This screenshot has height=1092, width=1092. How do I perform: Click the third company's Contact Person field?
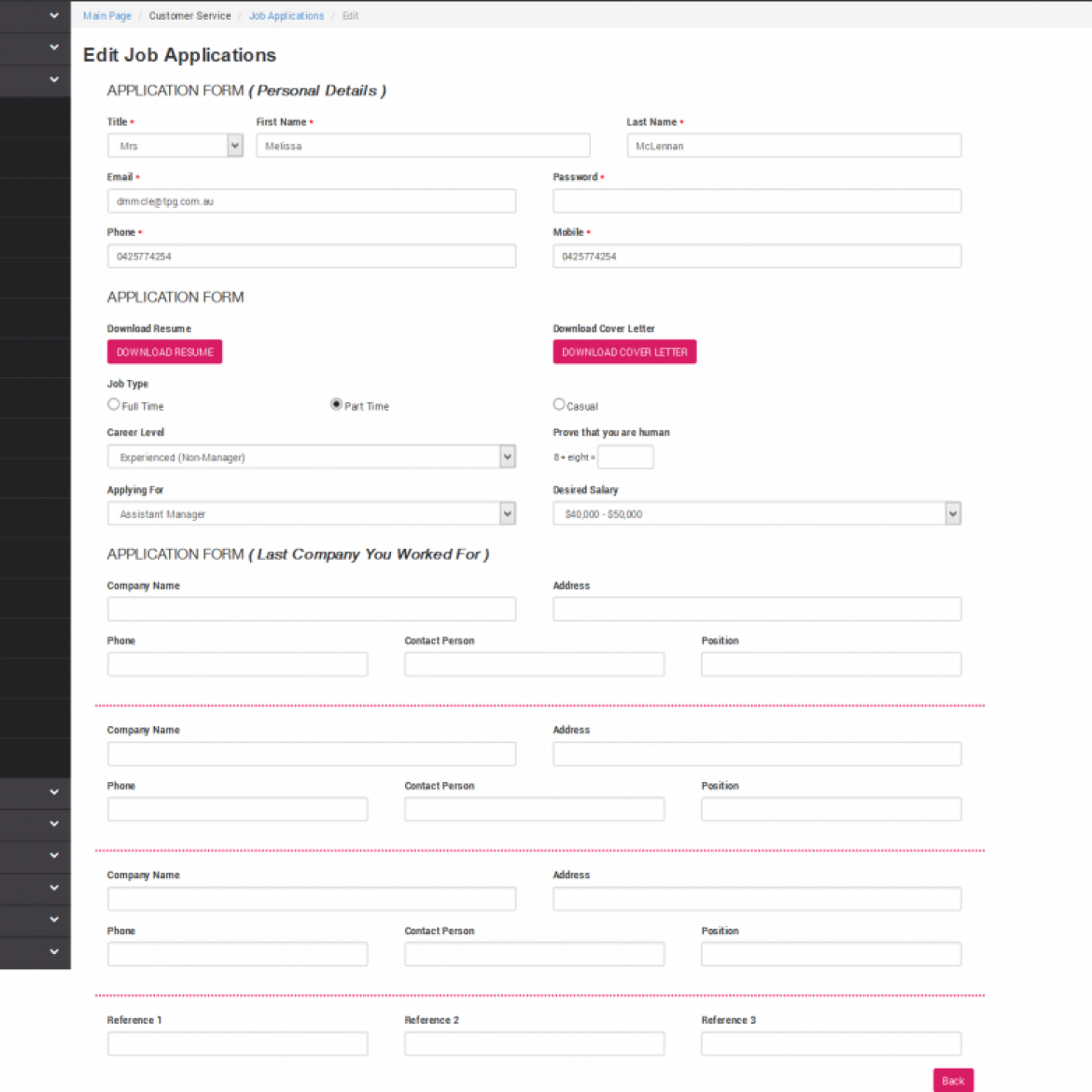point(534,954)
